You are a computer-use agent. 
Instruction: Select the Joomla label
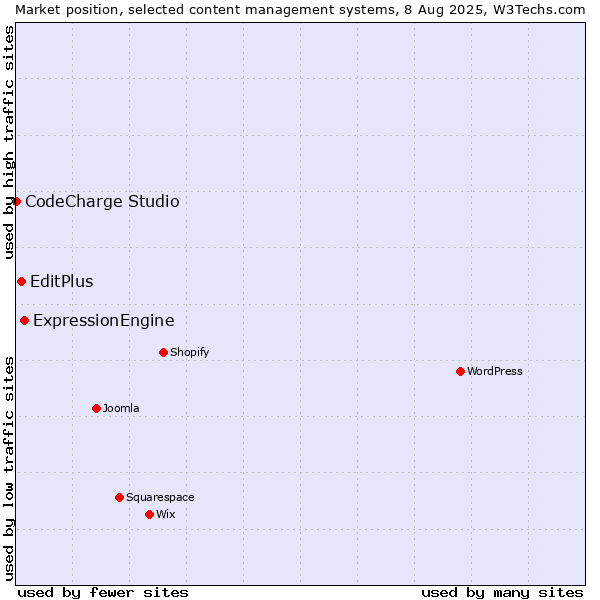point(121,408)
